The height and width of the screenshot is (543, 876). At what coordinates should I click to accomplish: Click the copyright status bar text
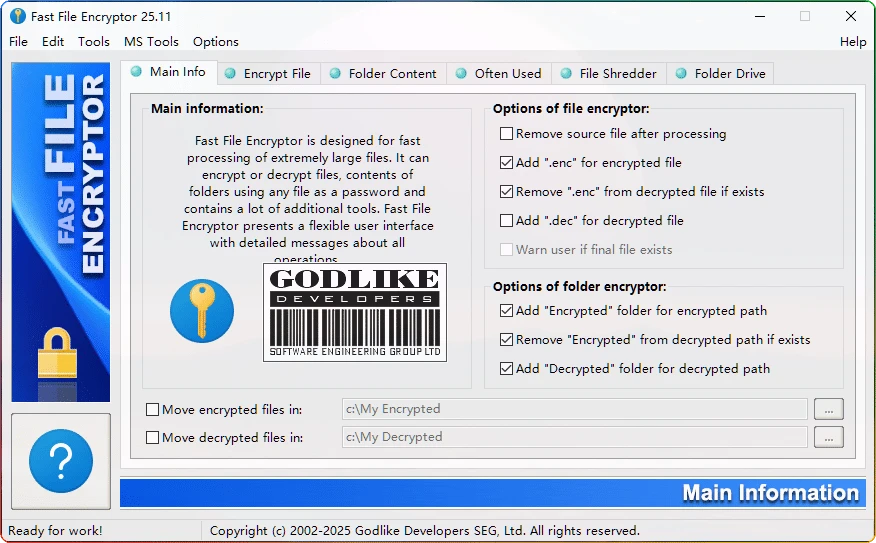[425, 530]
